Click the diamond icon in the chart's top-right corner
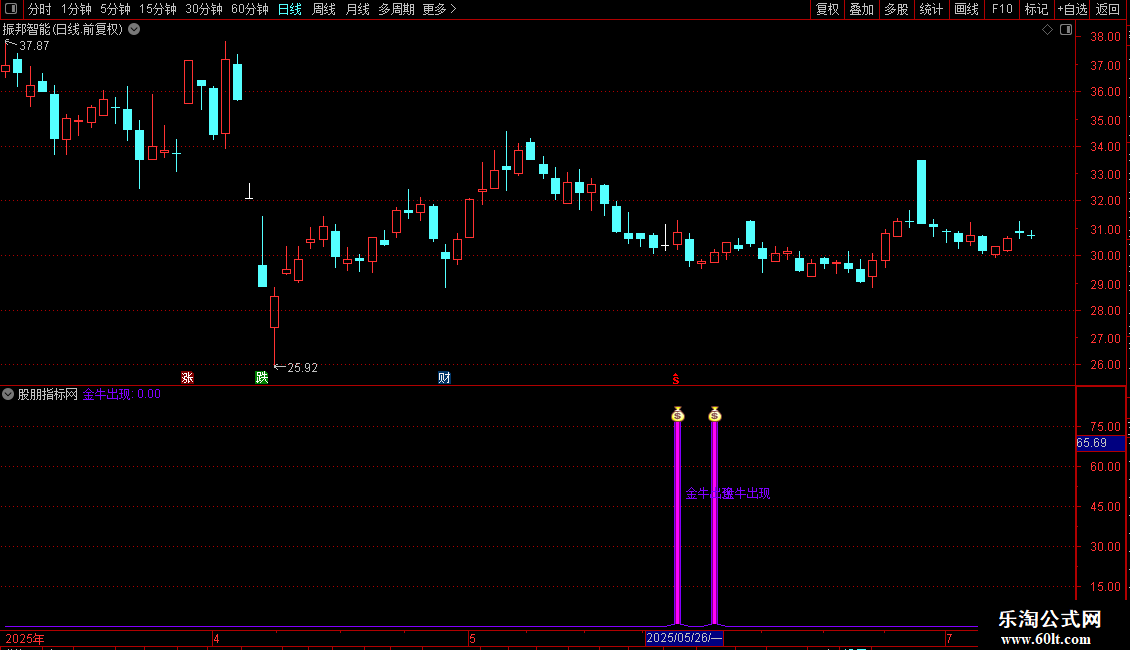This screenshot has width=1130, height=650. pyautogui.click(x=1048, y=30)
